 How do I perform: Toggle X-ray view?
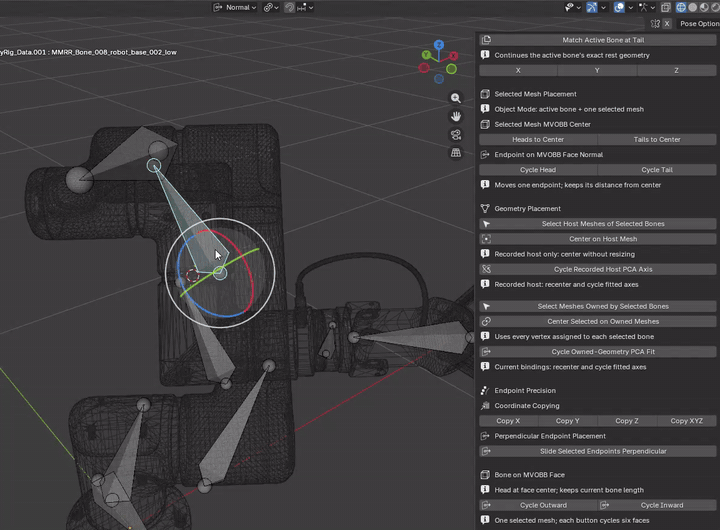coord(666,7)
